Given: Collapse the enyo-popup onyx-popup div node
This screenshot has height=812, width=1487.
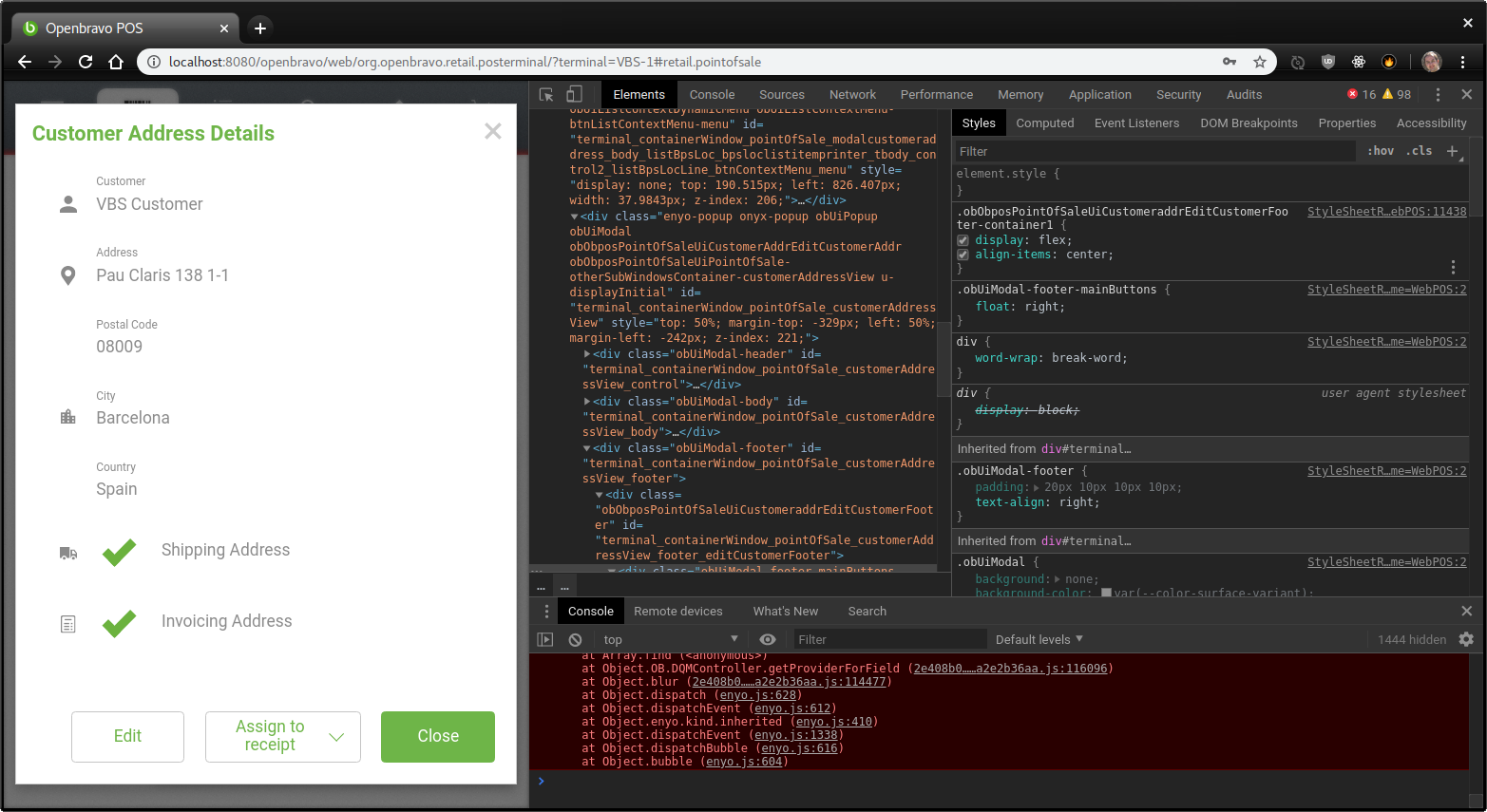Looking at the screenshot, I should coord(574,217).
